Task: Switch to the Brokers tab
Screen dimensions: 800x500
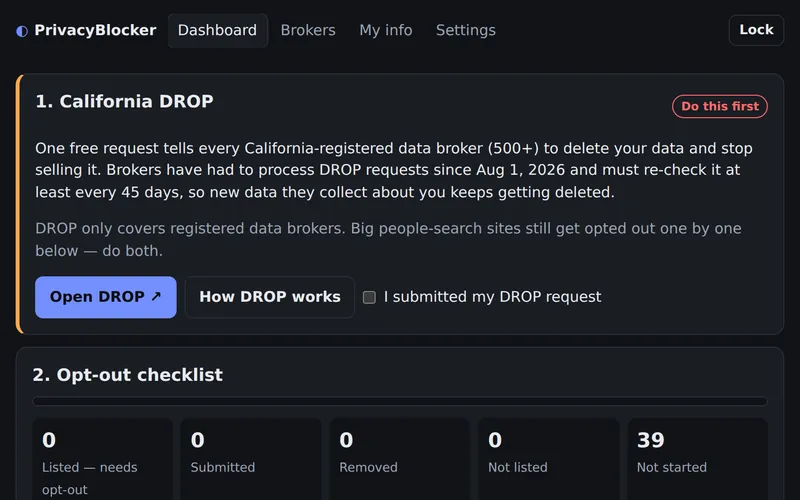Action: pos(308,31)
